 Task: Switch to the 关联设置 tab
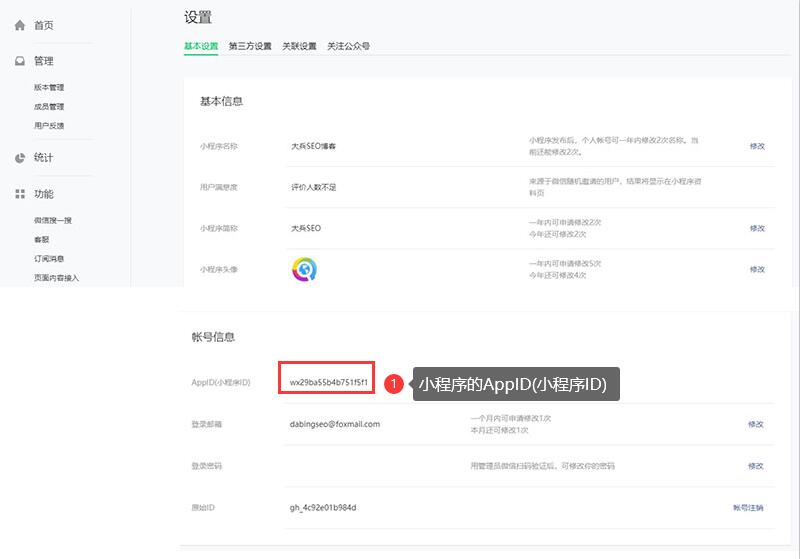pos(299,46)
